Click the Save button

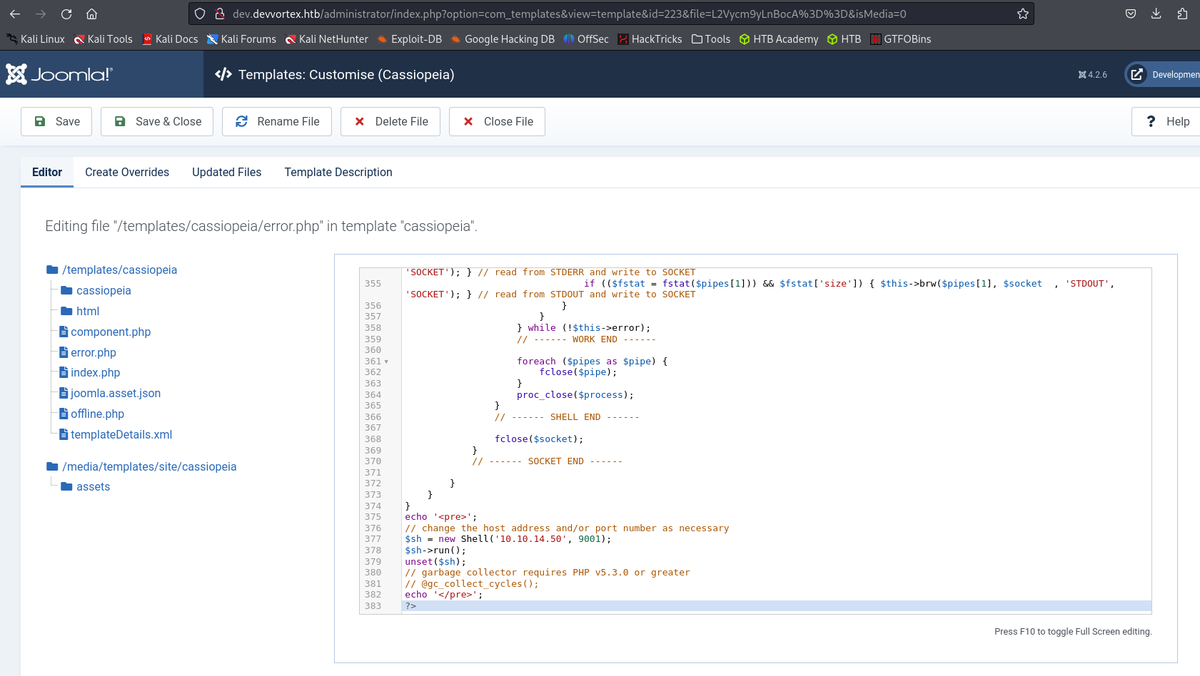tap(58, 121)
